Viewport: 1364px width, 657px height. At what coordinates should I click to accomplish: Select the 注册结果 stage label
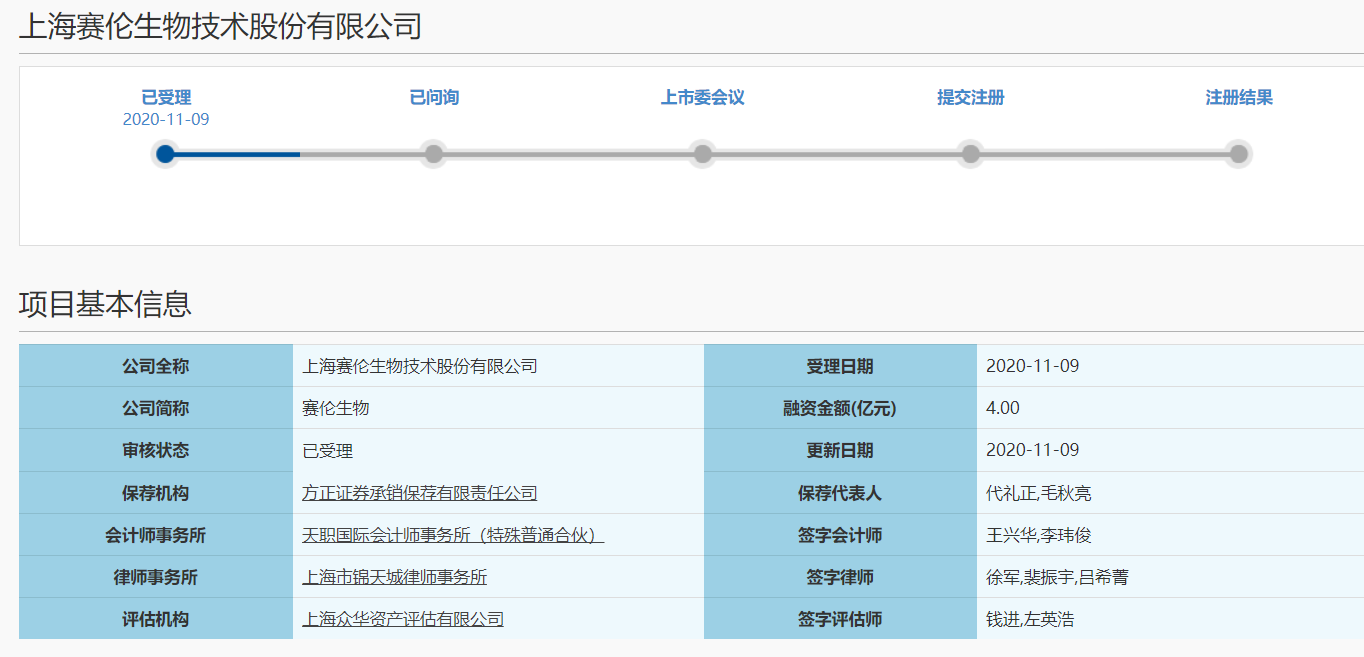point(1238,98)
